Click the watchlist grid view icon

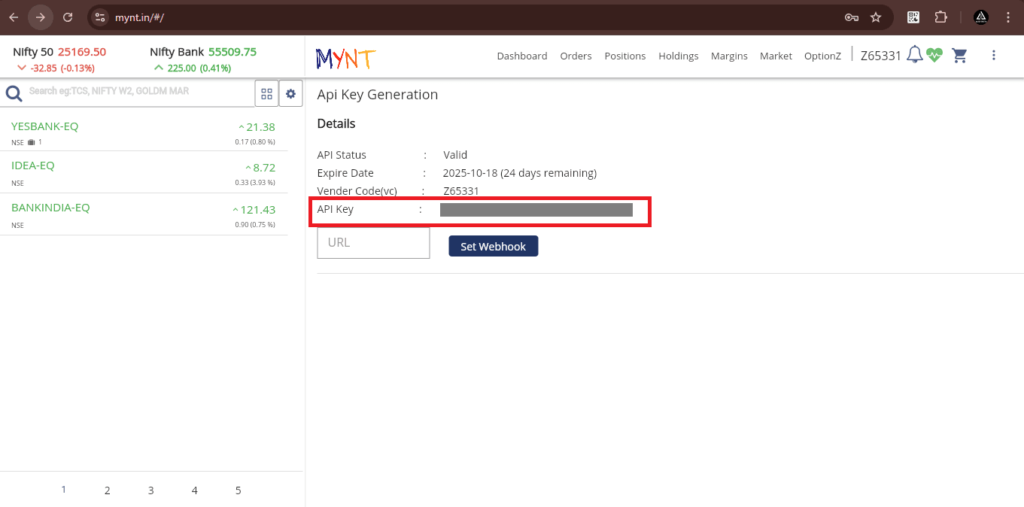(x=267, y=93)
